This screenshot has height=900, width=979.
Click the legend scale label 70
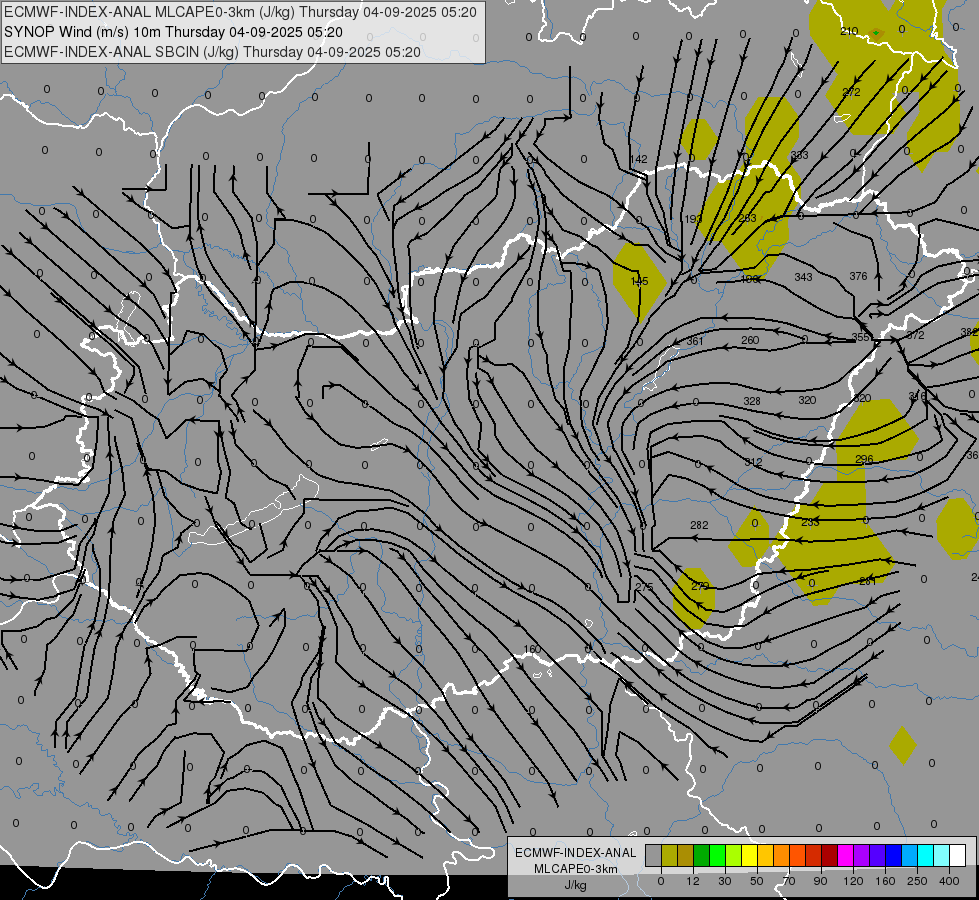pyautogui.click(x=789, y=881)
